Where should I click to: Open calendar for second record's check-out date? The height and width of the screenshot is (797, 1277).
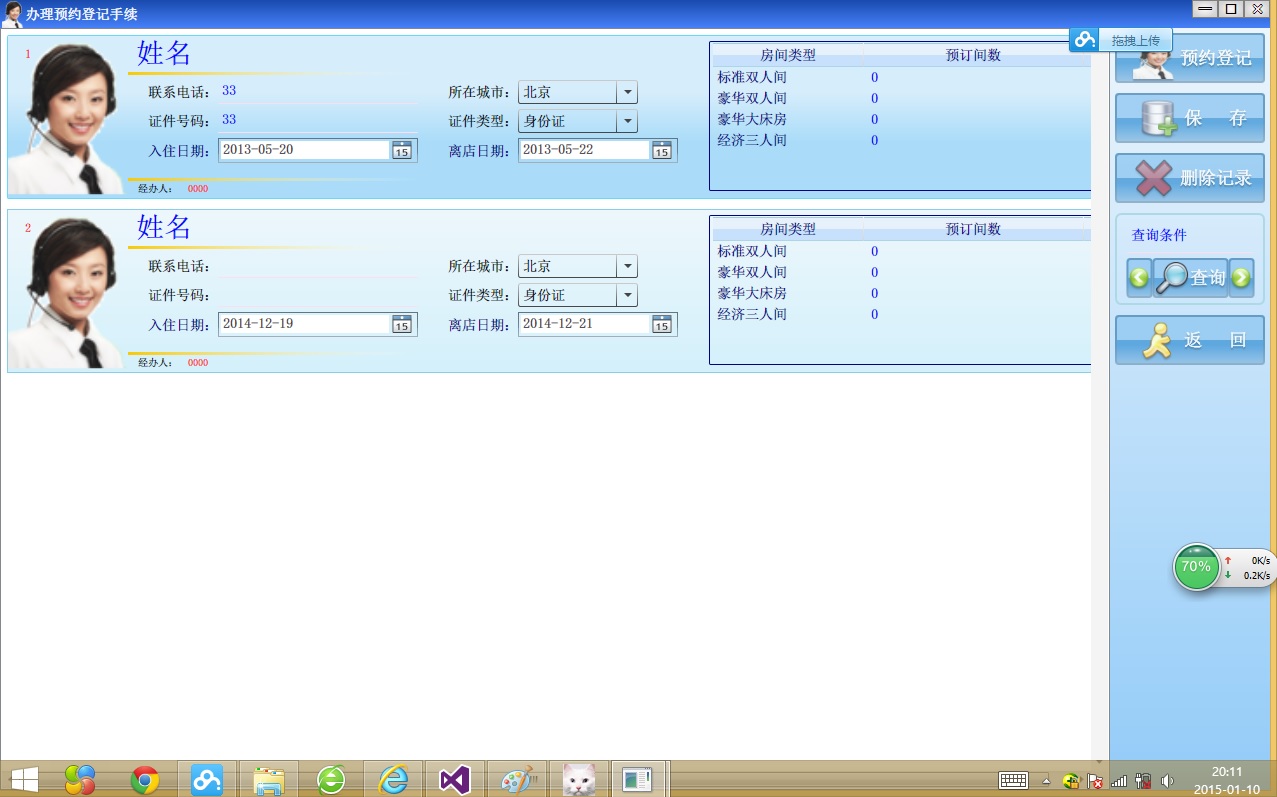pos(661,325)
